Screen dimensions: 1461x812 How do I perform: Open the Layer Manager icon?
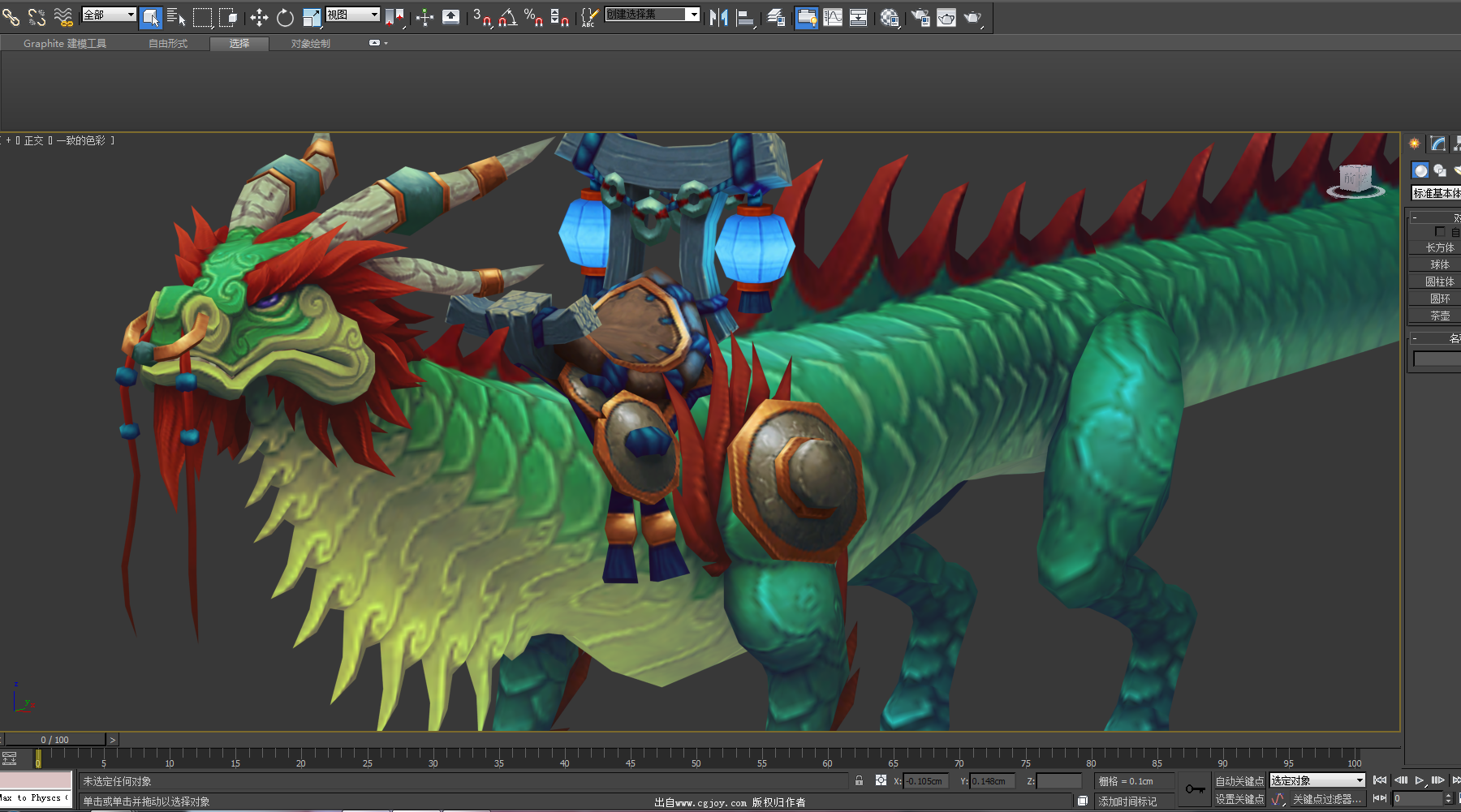click(776, 17)
